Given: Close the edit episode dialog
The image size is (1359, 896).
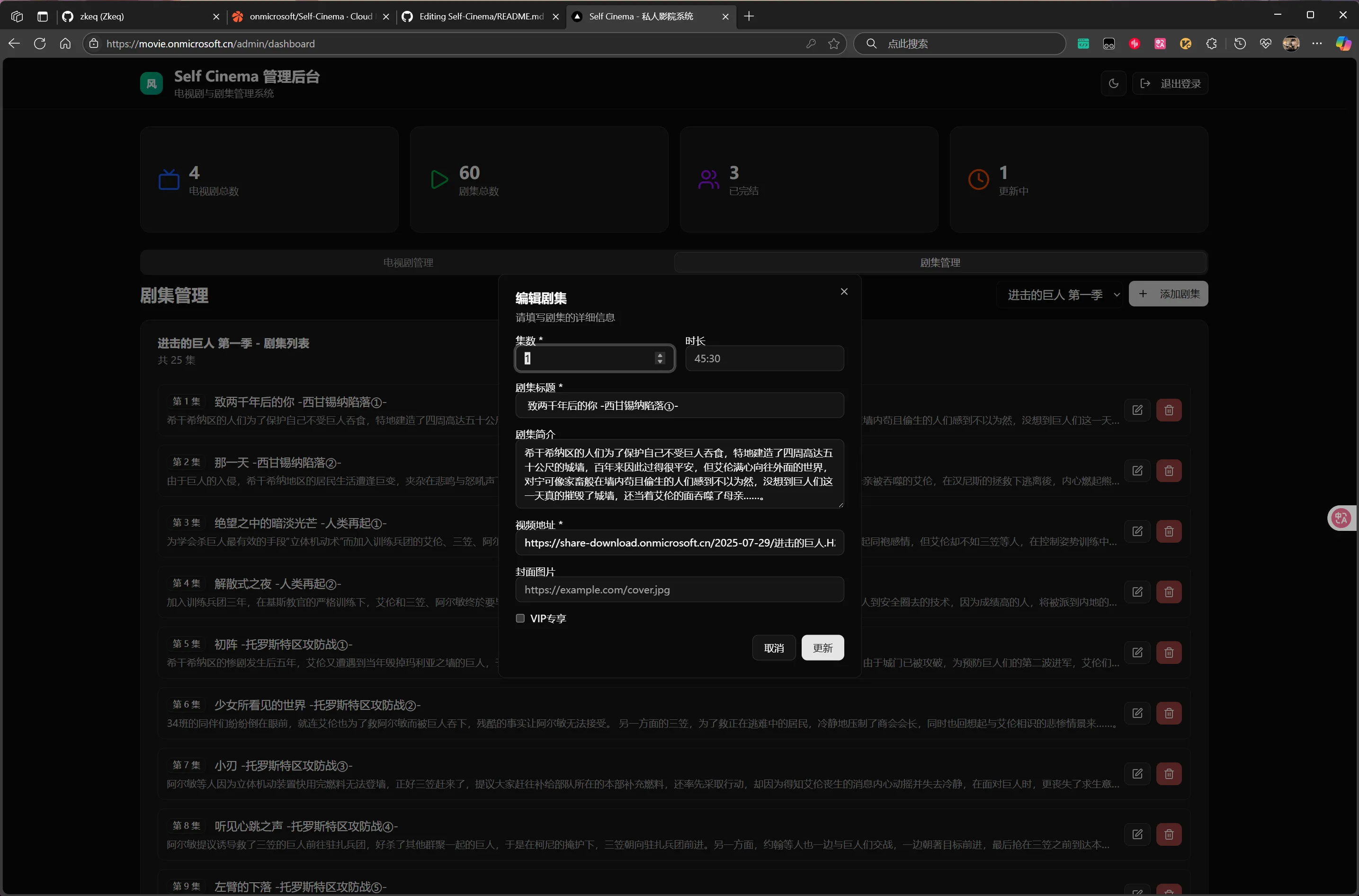Looking at the screenshot, I should pos(844,291).
